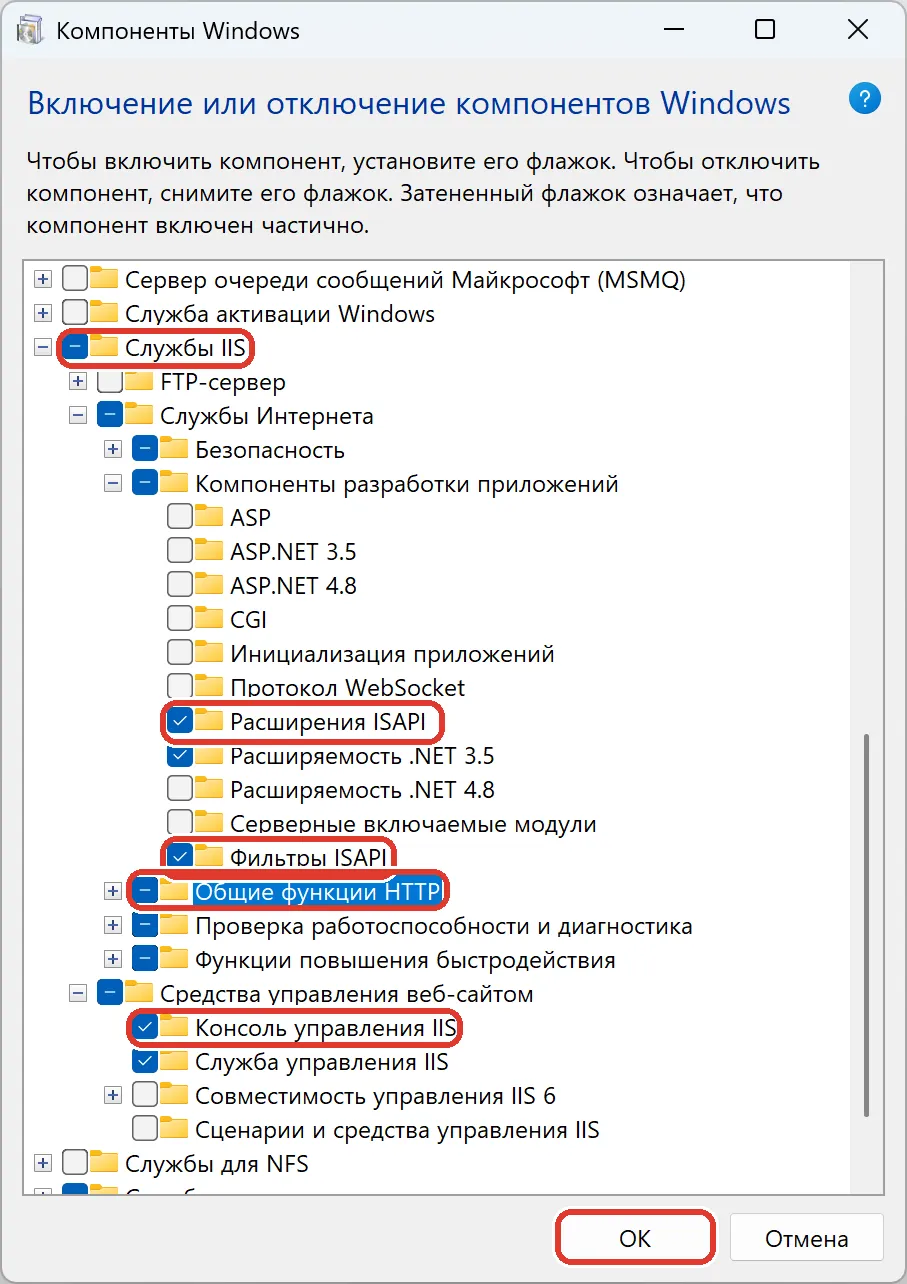Expand the Общие функции HTTP node
Screen dimensions: 907x1284
[113, 891]
